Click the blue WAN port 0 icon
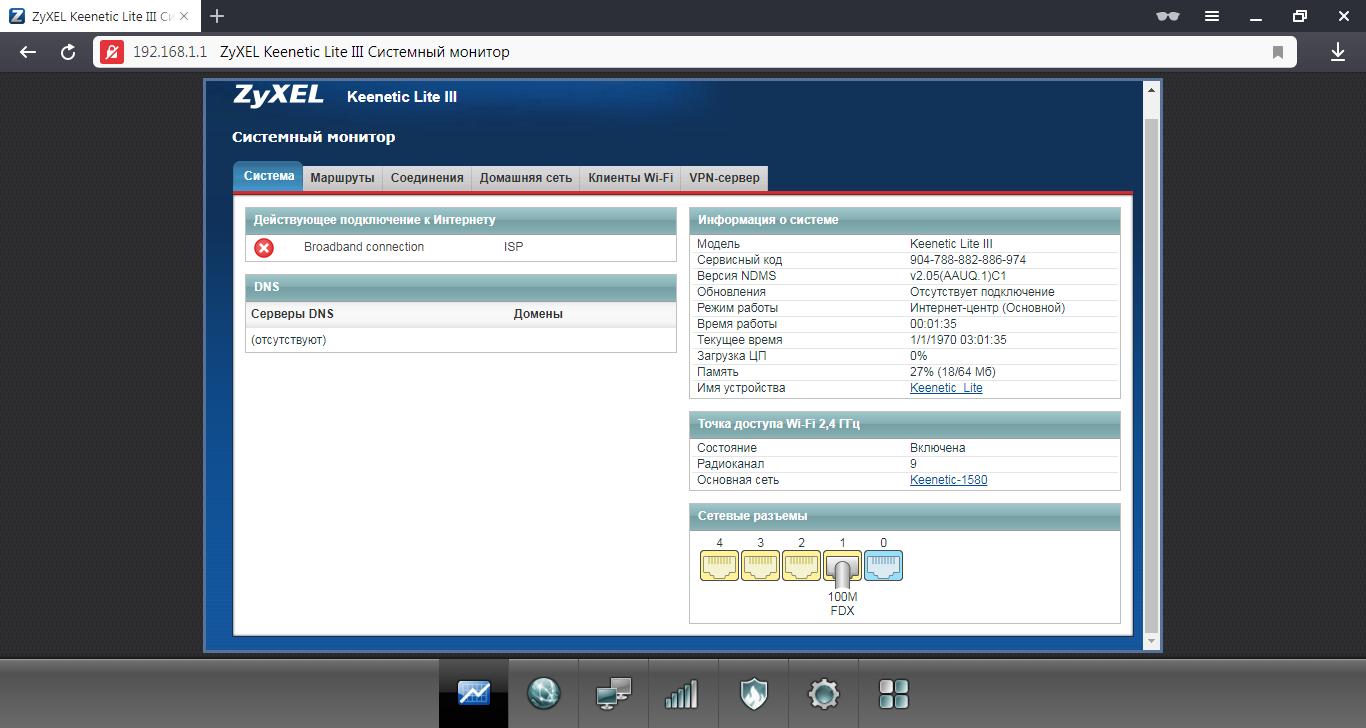The width and height of the screenshot is (1366, 728). [x=883, y=566]
